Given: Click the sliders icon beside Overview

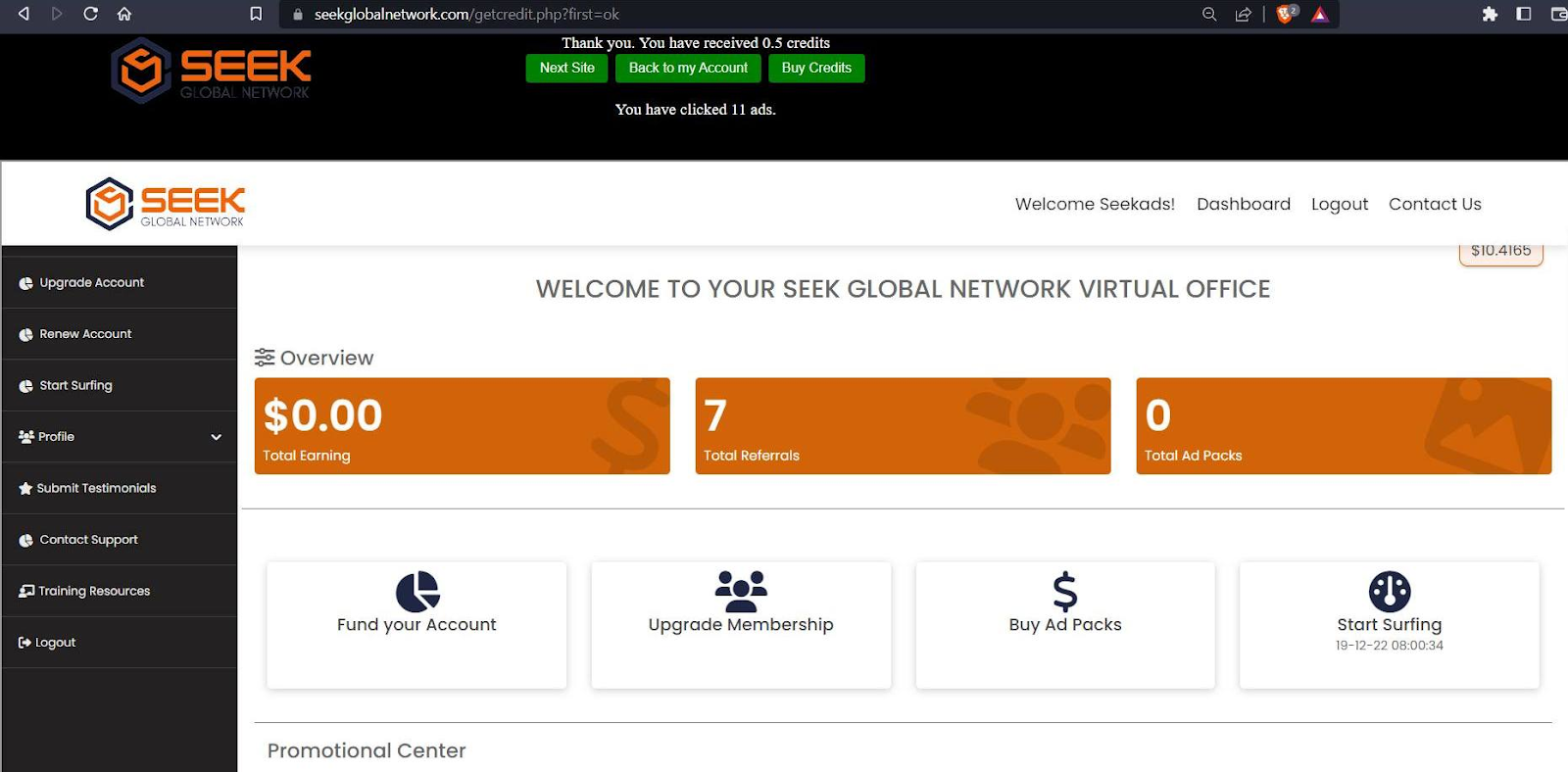Looking at the screenshot, I should pos(265,358).
